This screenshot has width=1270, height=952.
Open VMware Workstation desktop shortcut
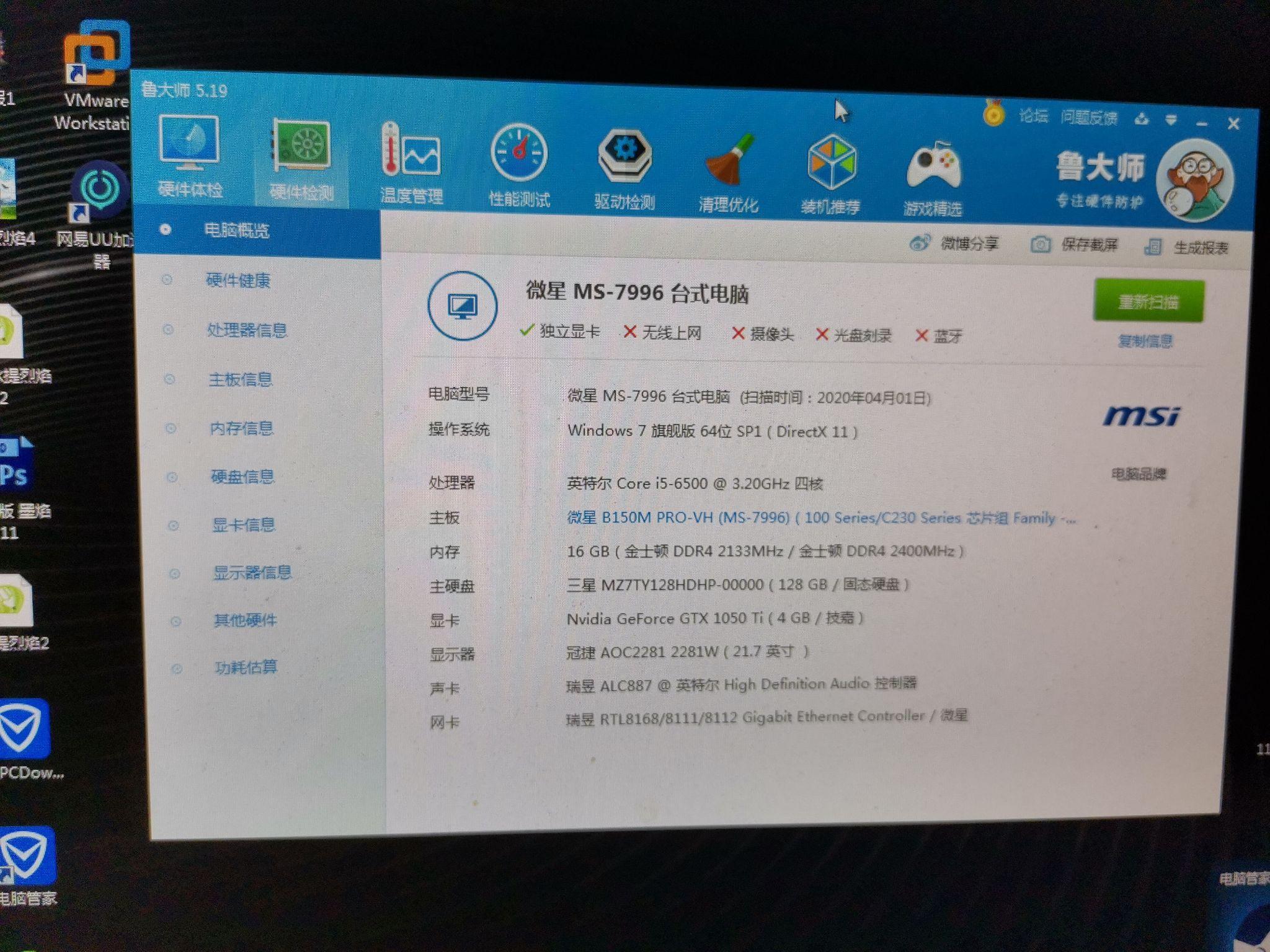tap(96, 74)
